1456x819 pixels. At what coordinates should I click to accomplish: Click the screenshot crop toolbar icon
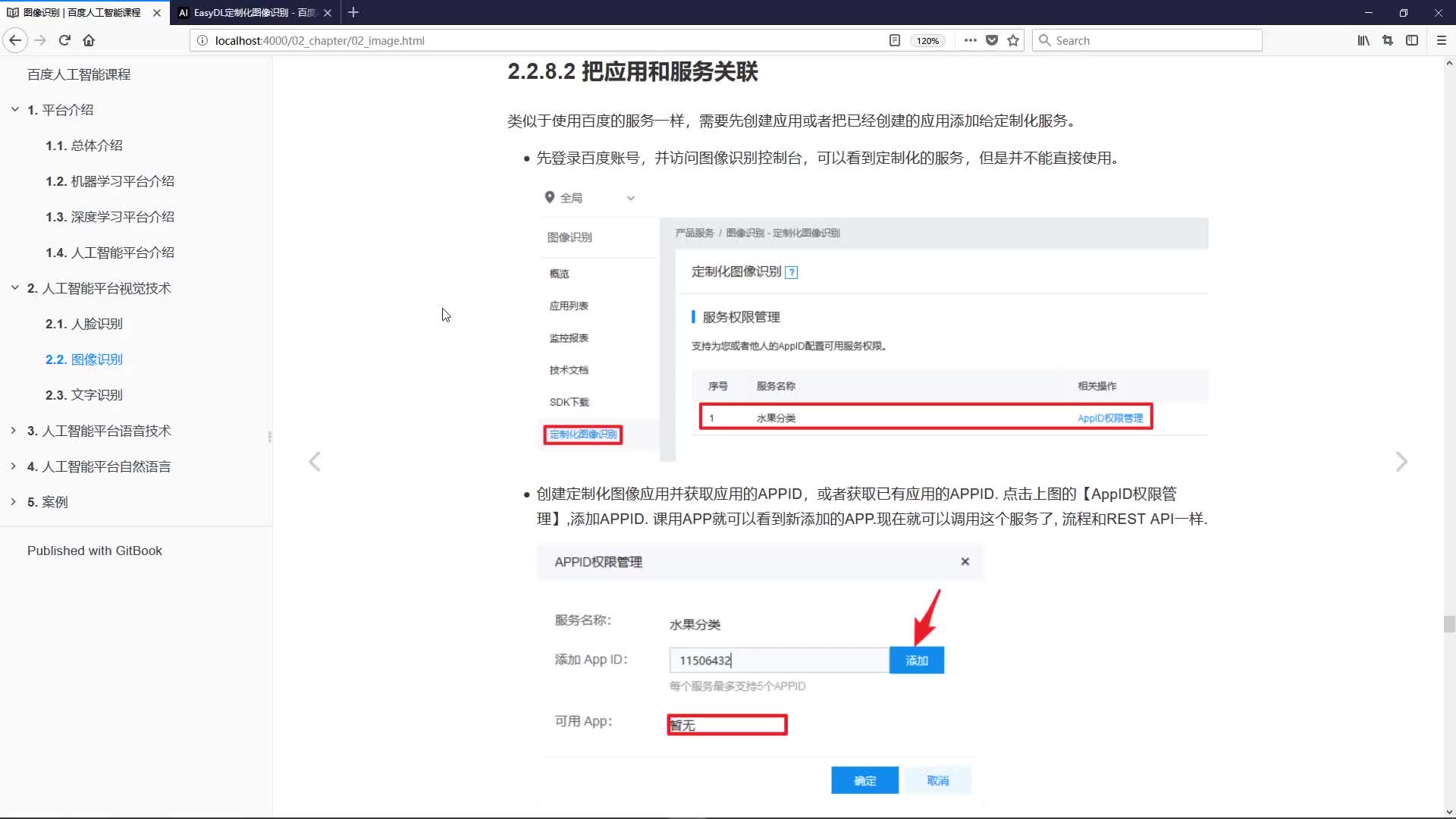click(1388, 40)
